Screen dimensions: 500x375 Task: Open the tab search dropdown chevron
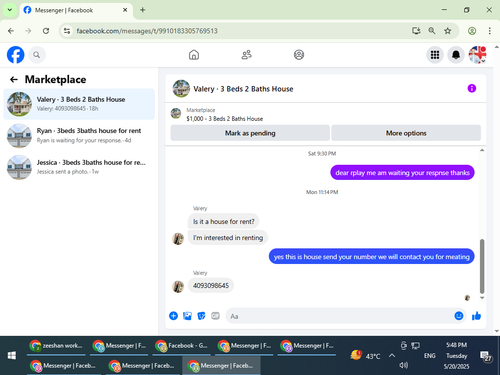[10, 10]
